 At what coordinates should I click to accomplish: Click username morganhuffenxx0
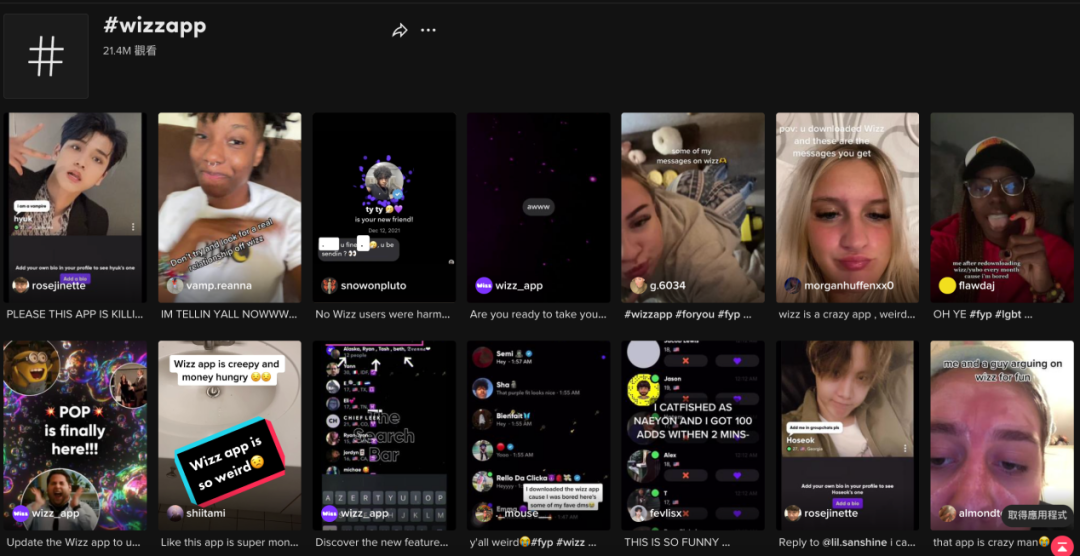(x=849, y=285)
